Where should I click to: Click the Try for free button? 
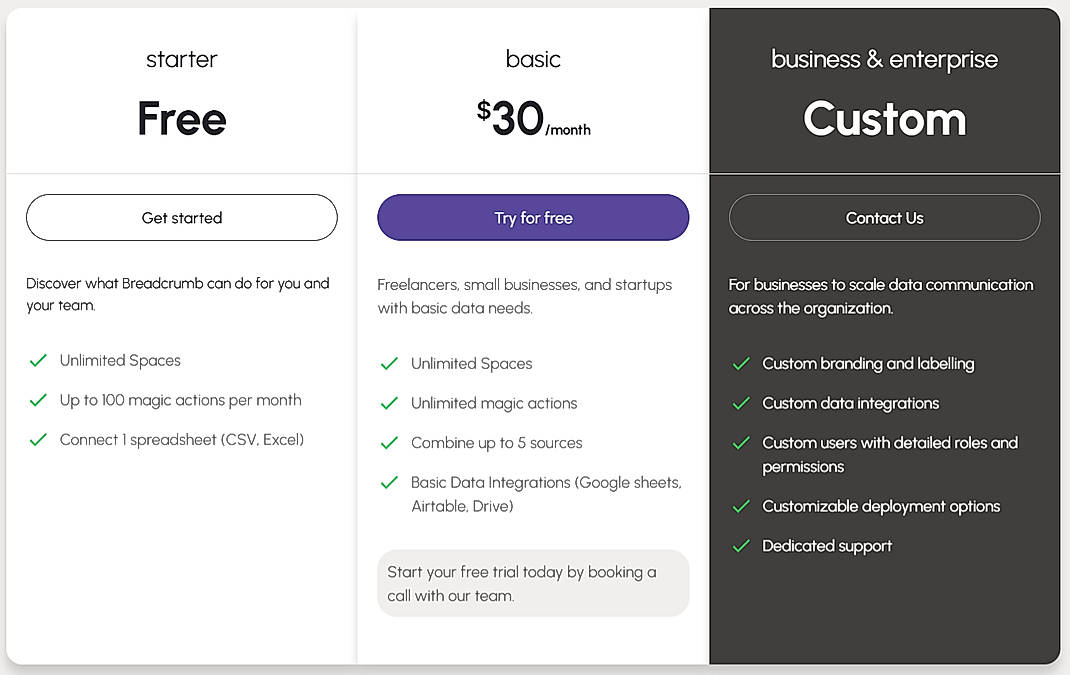coord(533,217)
